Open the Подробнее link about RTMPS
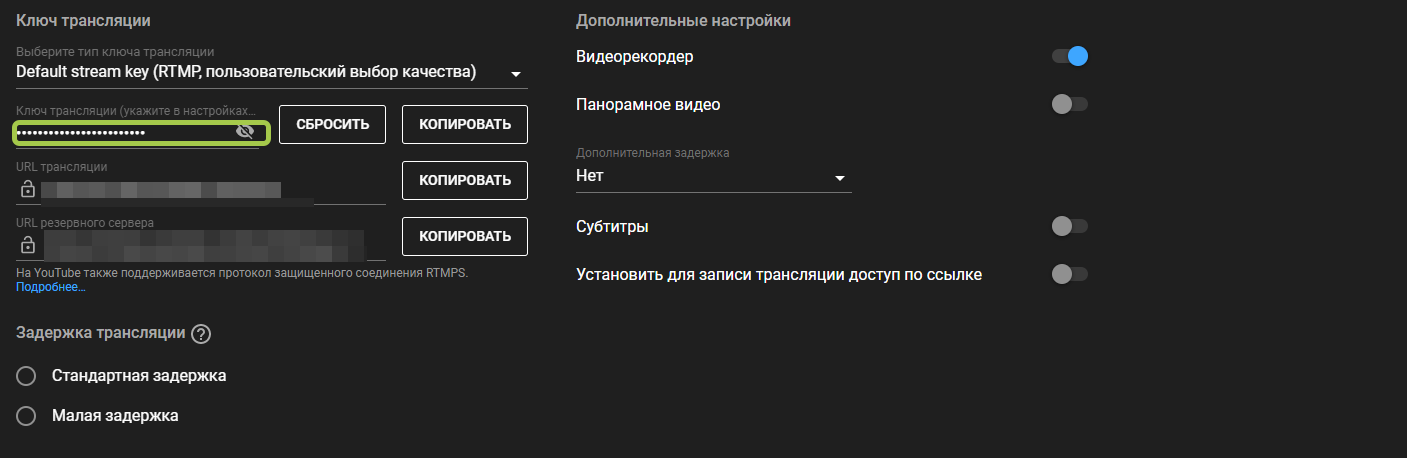Screen dimensions: 1407x458 50,288
